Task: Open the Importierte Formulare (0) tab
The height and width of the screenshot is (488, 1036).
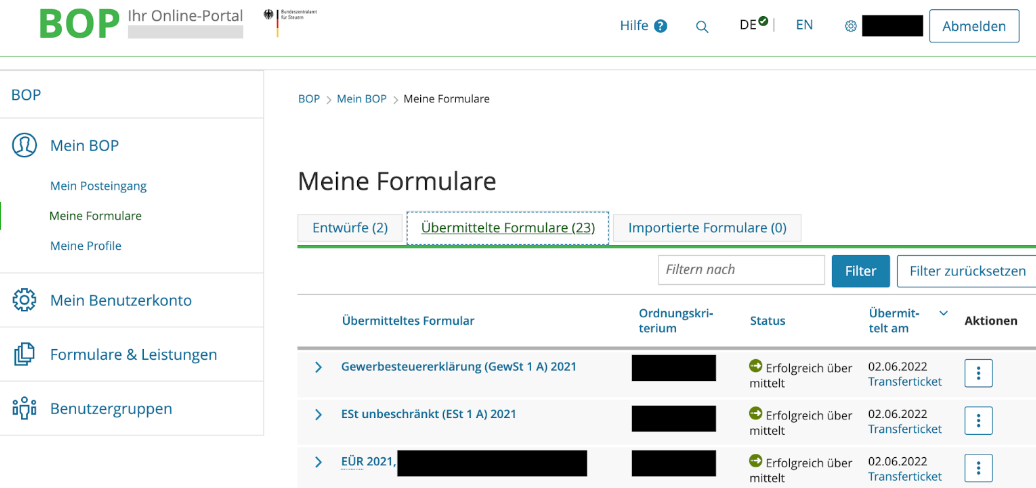Action: click(x=707, y=228)
